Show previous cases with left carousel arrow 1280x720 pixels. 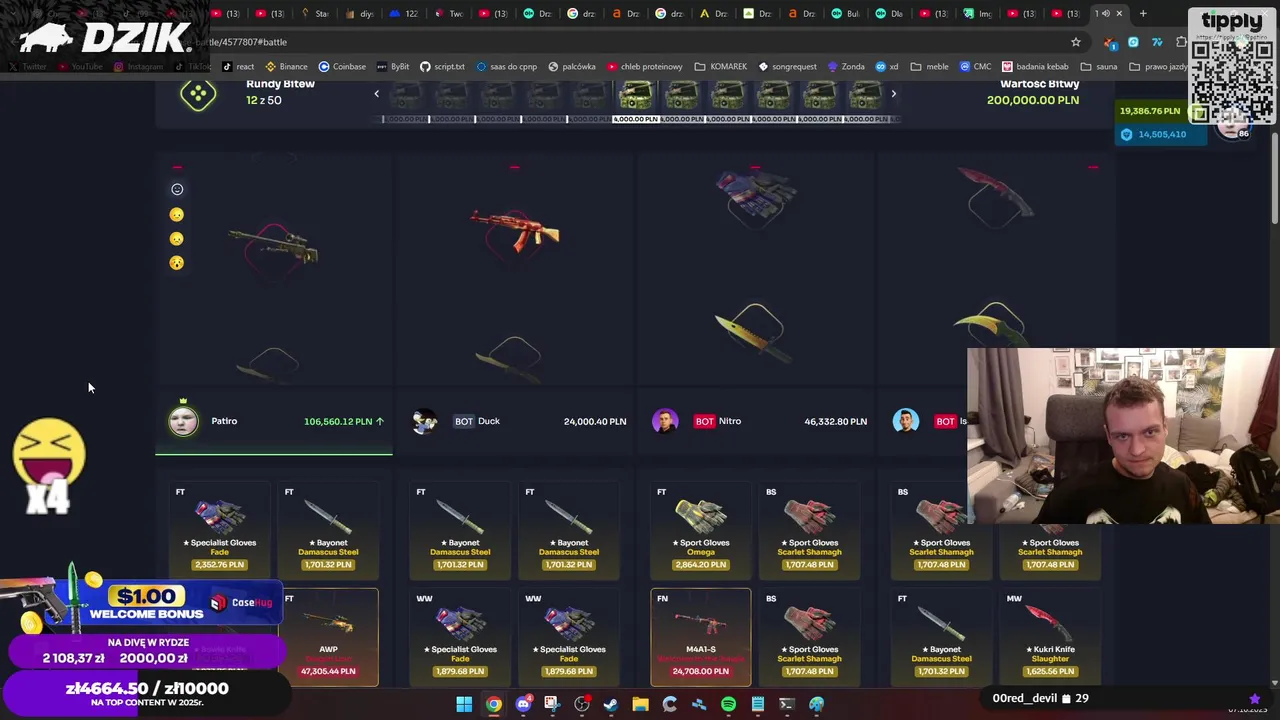pos(376,94)
